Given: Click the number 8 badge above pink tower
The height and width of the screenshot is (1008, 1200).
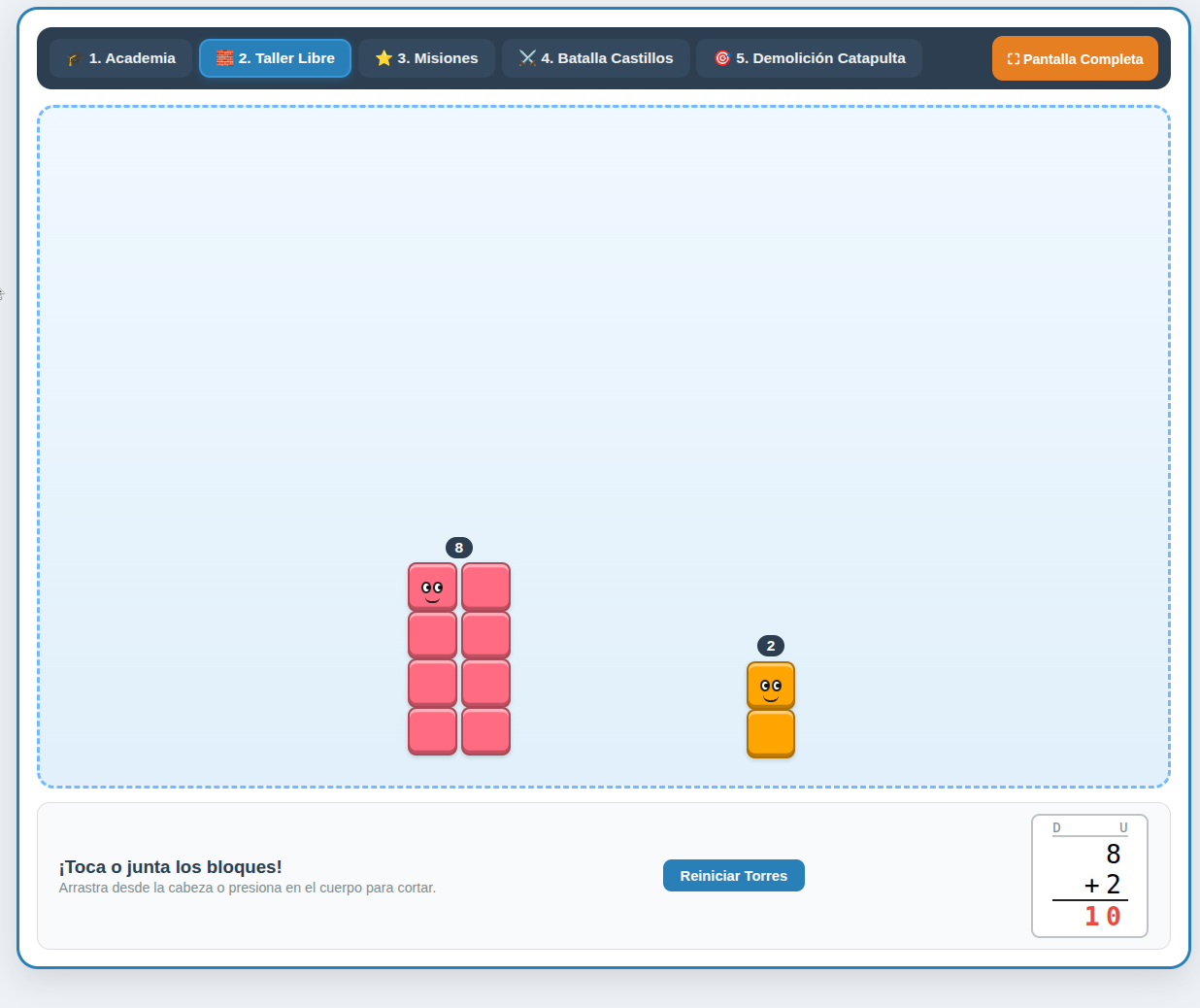Looking at the screenshot, I should pyautogui.click(x=459, y=548).
